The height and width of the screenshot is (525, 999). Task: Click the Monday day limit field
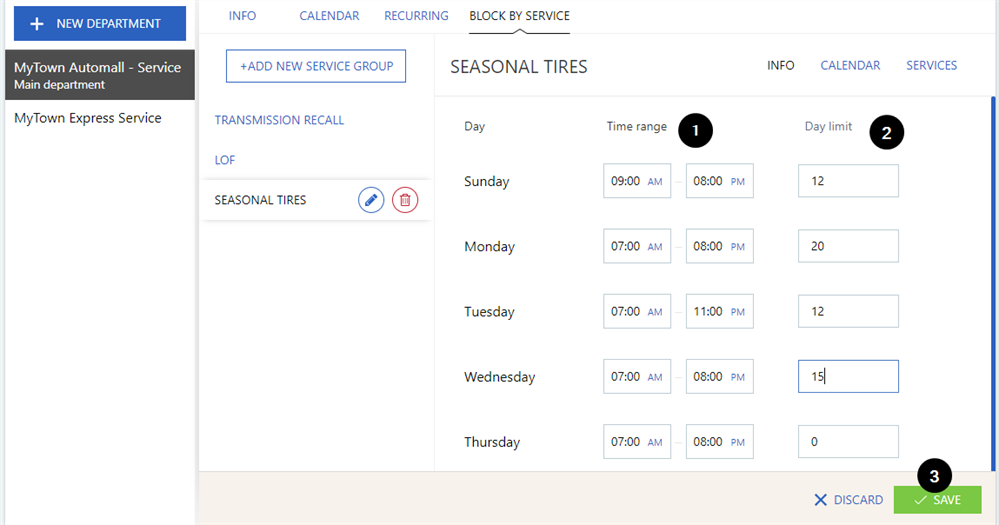pos(848,246)
